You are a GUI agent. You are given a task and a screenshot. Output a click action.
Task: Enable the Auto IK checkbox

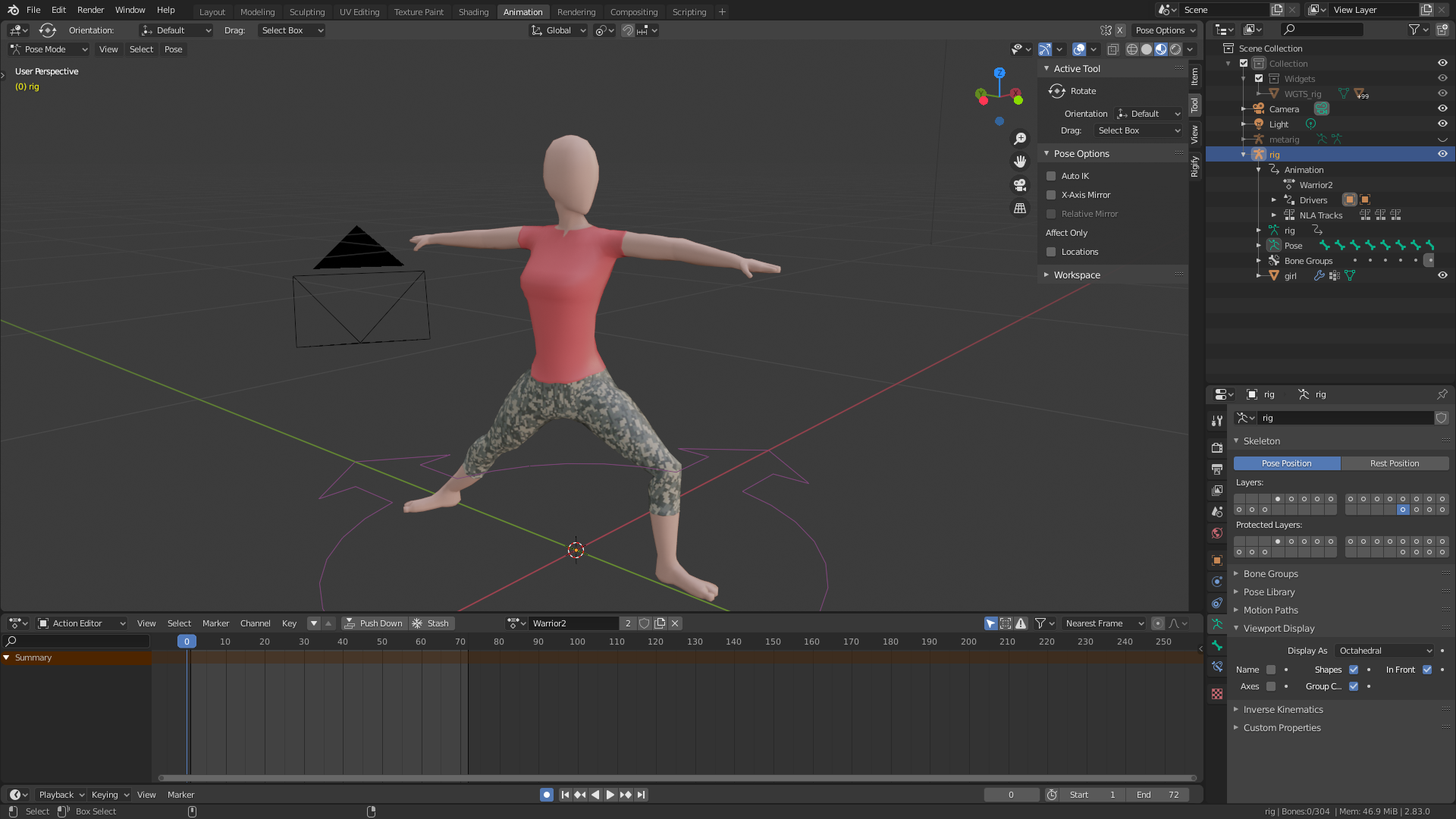[x=1051, y=176]
